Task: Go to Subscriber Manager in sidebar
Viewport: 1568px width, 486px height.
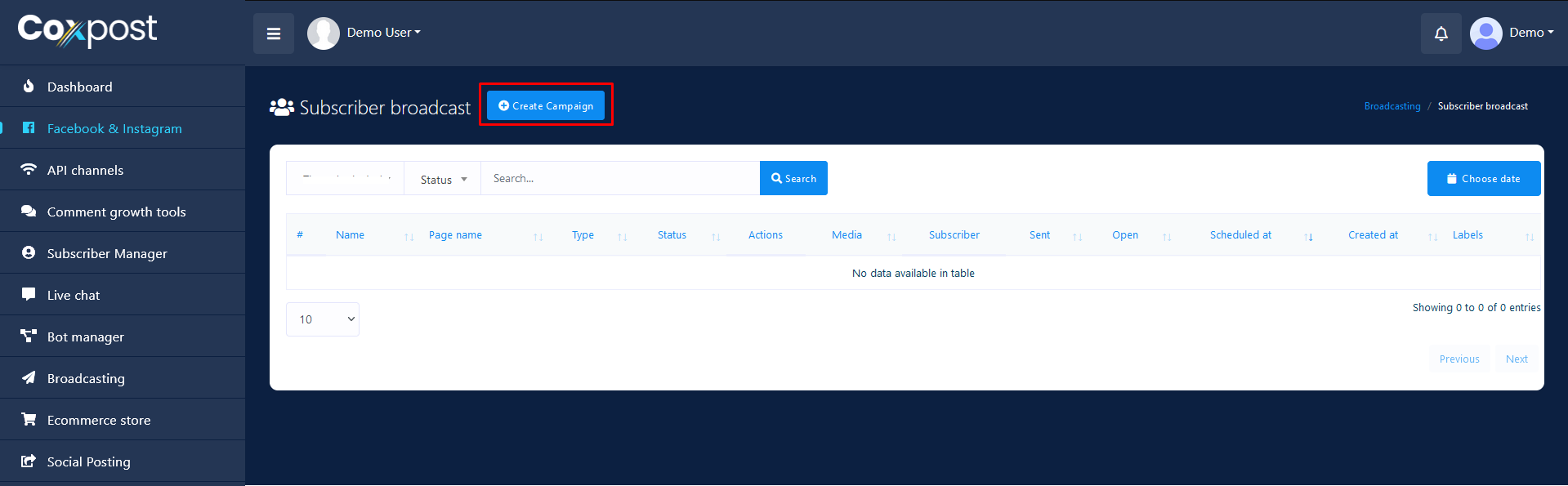Action: coord(107,253)
